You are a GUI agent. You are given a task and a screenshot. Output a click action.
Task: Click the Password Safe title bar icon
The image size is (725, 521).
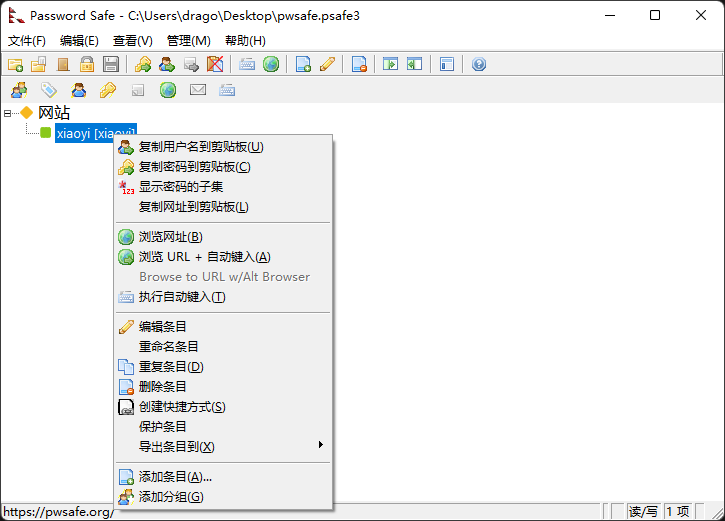click(x=16, y=16)
